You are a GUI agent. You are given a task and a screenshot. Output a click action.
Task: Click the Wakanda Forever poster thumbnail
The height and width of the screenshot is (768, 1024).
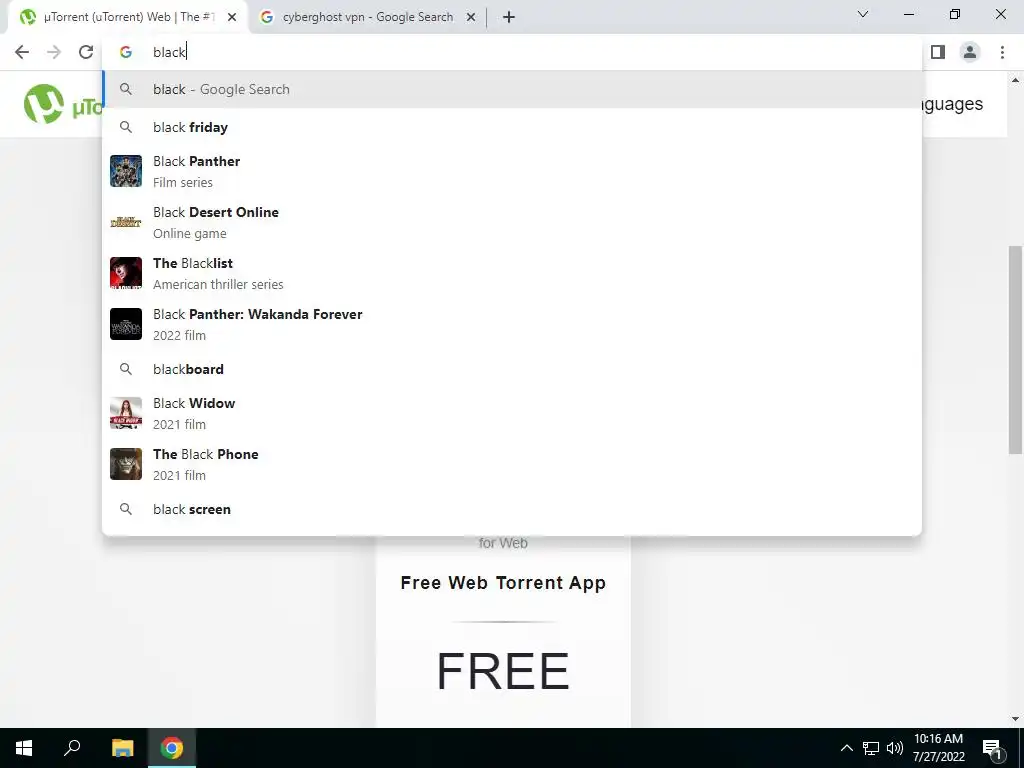[126, 324]
